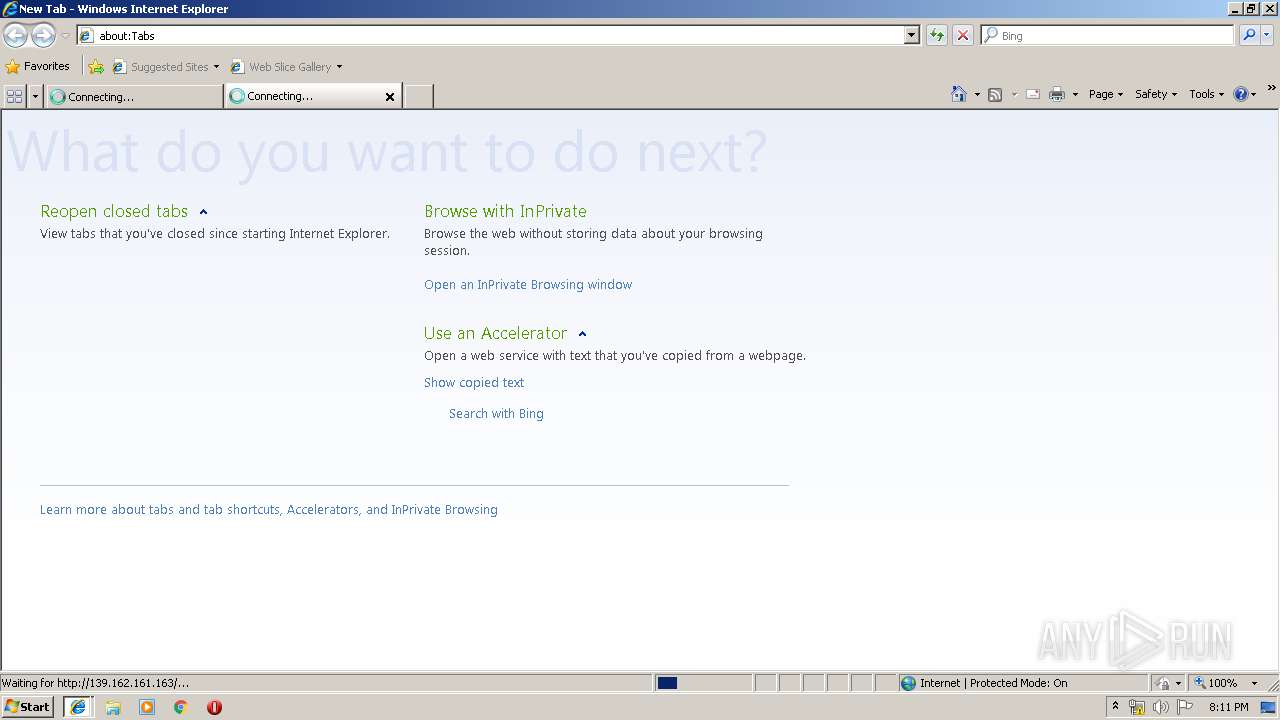Open an InPrivate Browsing window link
1280x720 pixels.
coord(528,284)
